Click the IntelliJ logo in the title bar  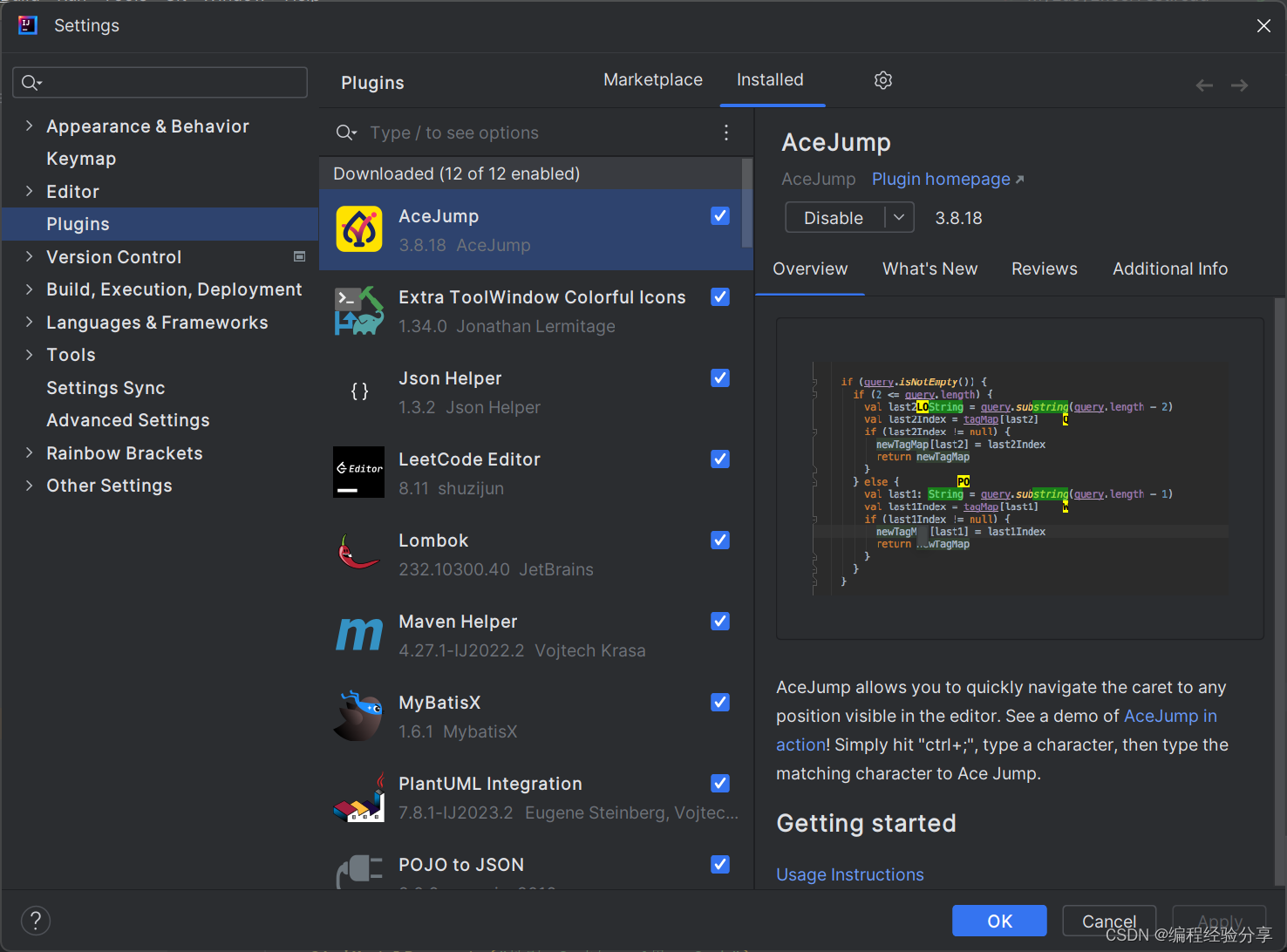(28, 25)
